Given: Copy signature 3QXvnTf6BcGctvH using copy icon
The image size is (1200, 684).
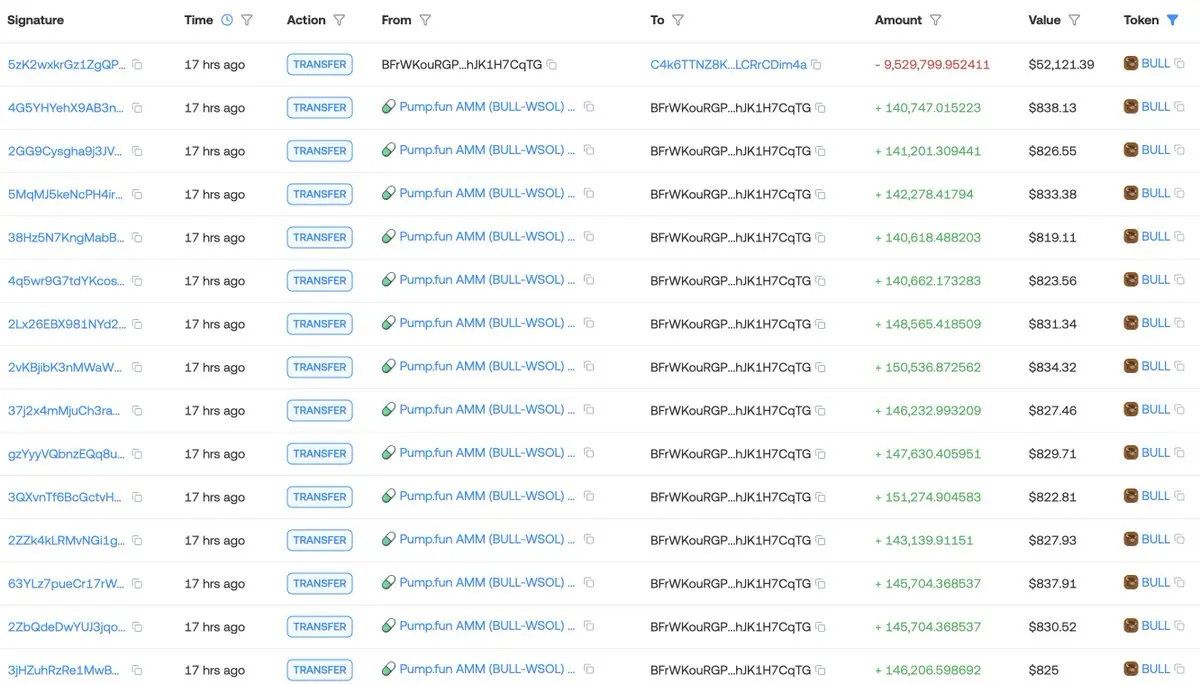Looking at the screenshot, I should [137, 497].
